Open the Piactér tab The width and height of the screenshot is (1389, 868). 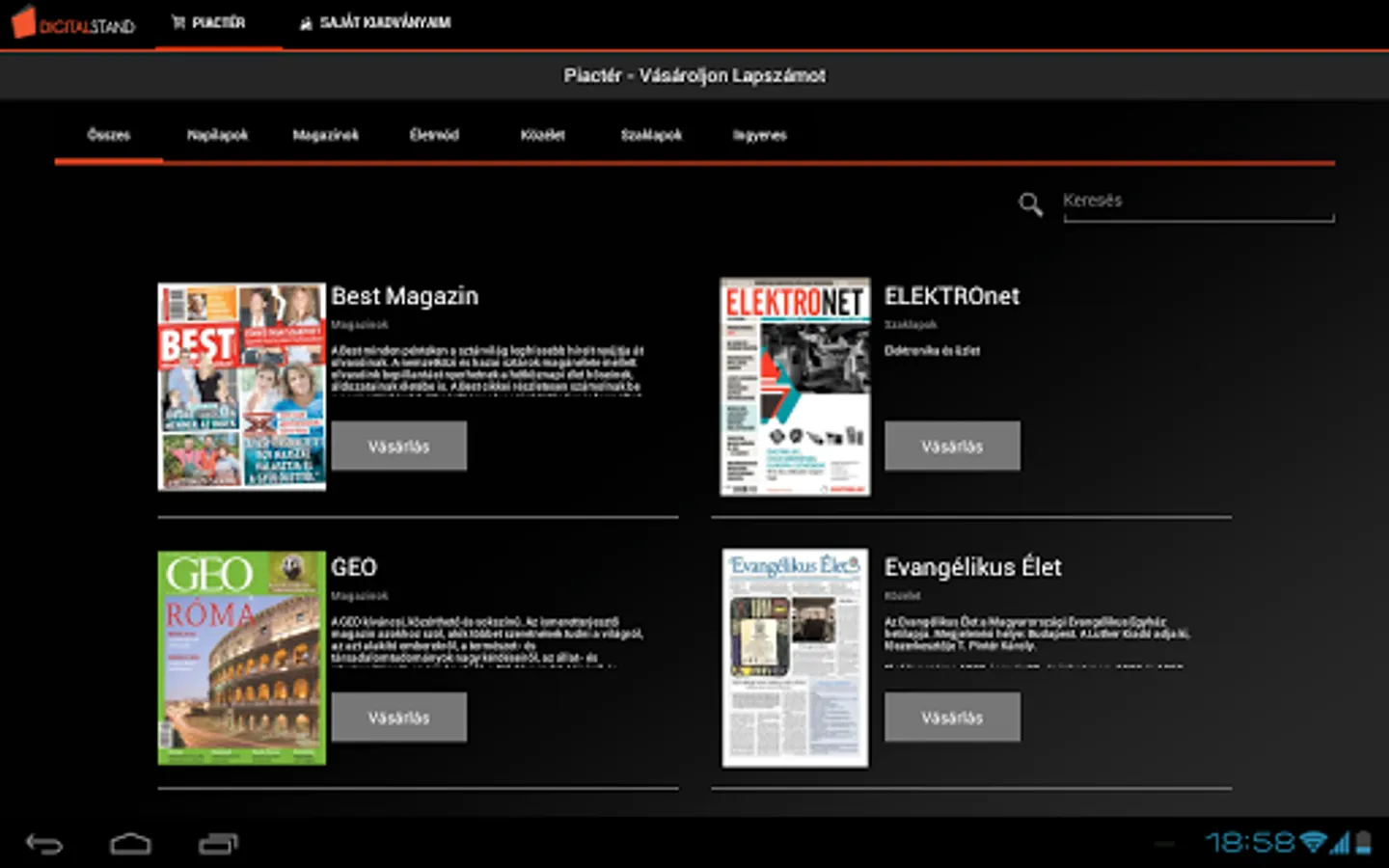tap(208, 22)
